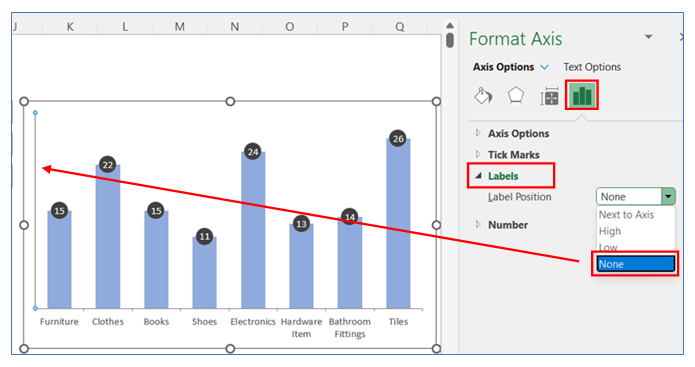Open the Fill & Line paint bucket tab
This screenshot has height=367, width=695.
(483, 95)
